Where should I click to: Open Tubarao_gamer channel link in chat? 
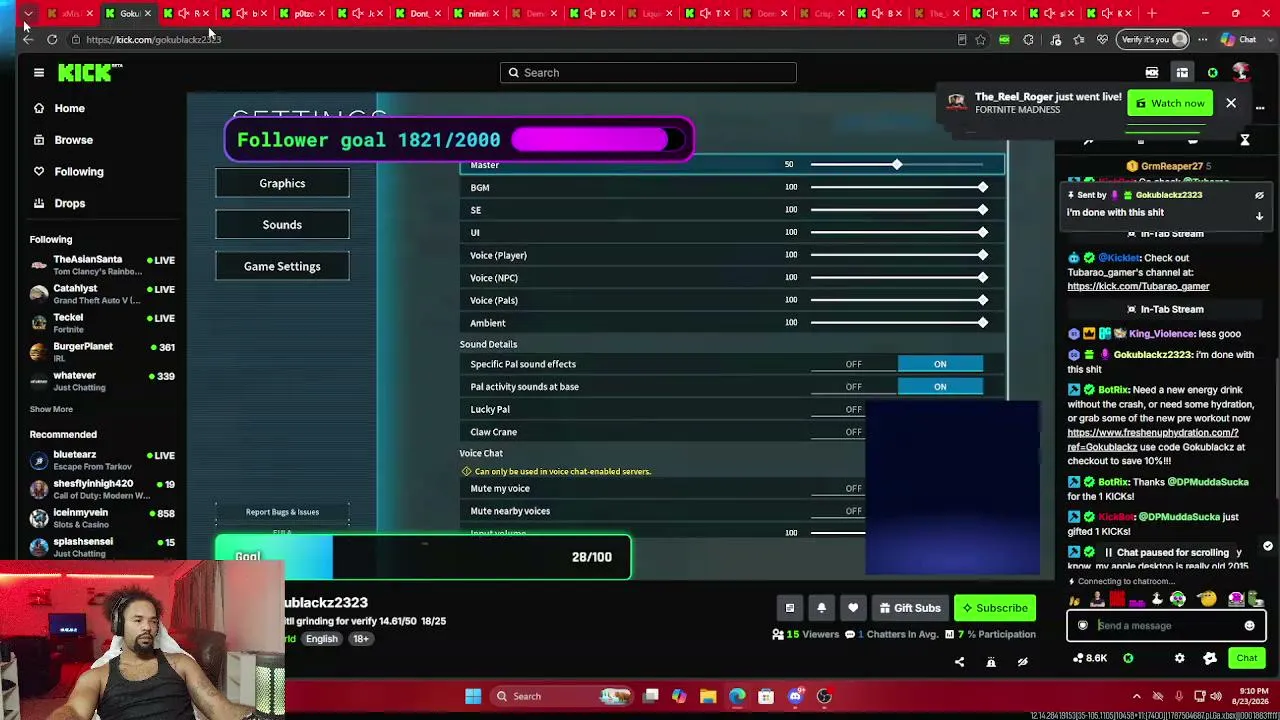pos(1138,286)
